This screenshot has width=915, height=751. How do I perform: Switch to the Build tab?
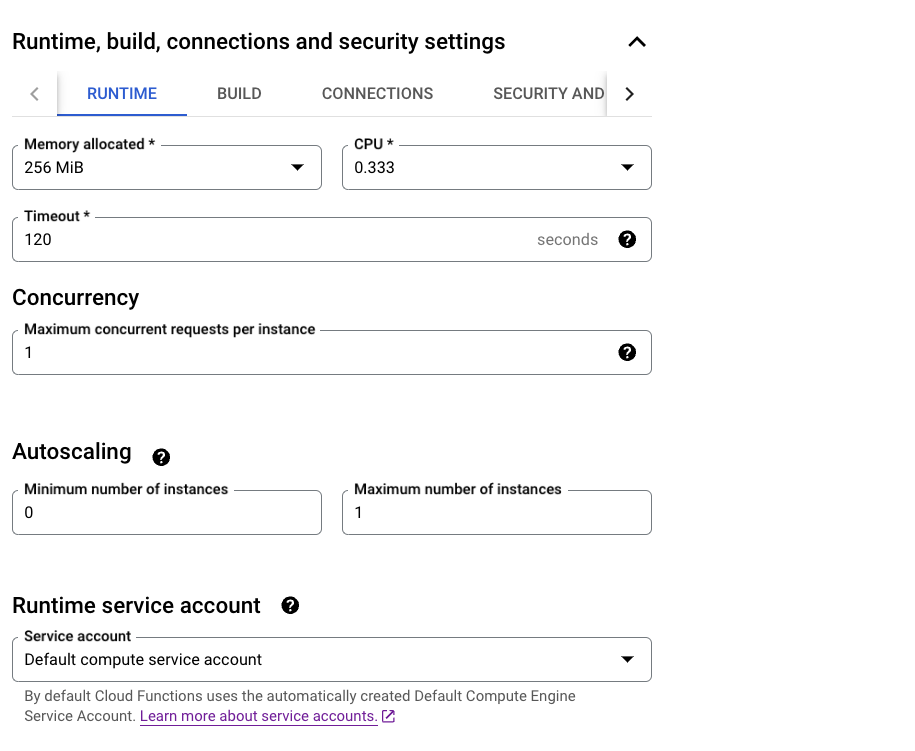click(x=239, y=94)
